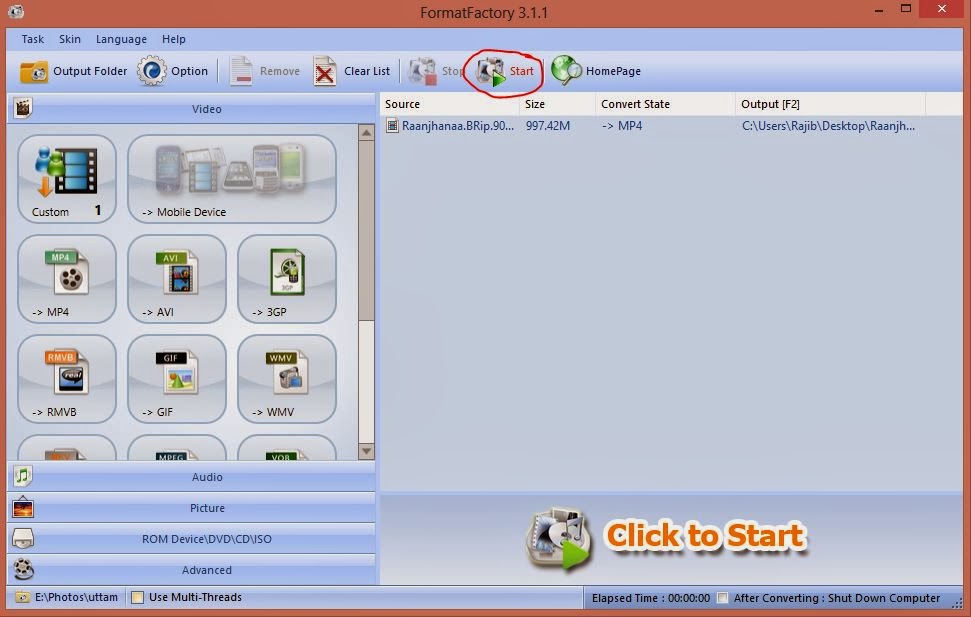Expand the ROM Device\DVD\CD\ISO panel
The height and width of the screenshot is (617, 971).
(191, 539)
